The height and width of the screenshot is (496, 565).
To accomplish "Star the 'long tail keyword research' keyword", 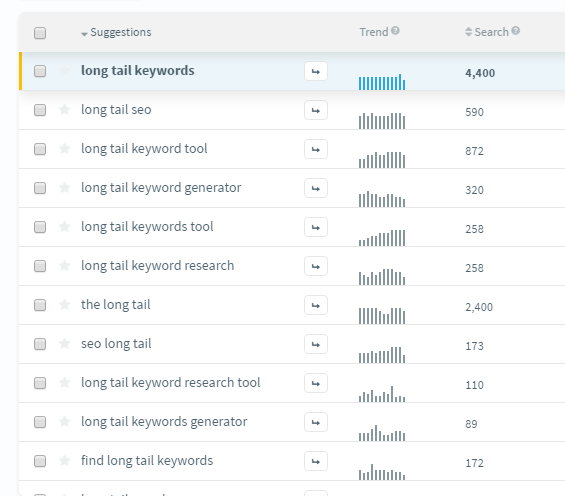I will click(64, 265).
